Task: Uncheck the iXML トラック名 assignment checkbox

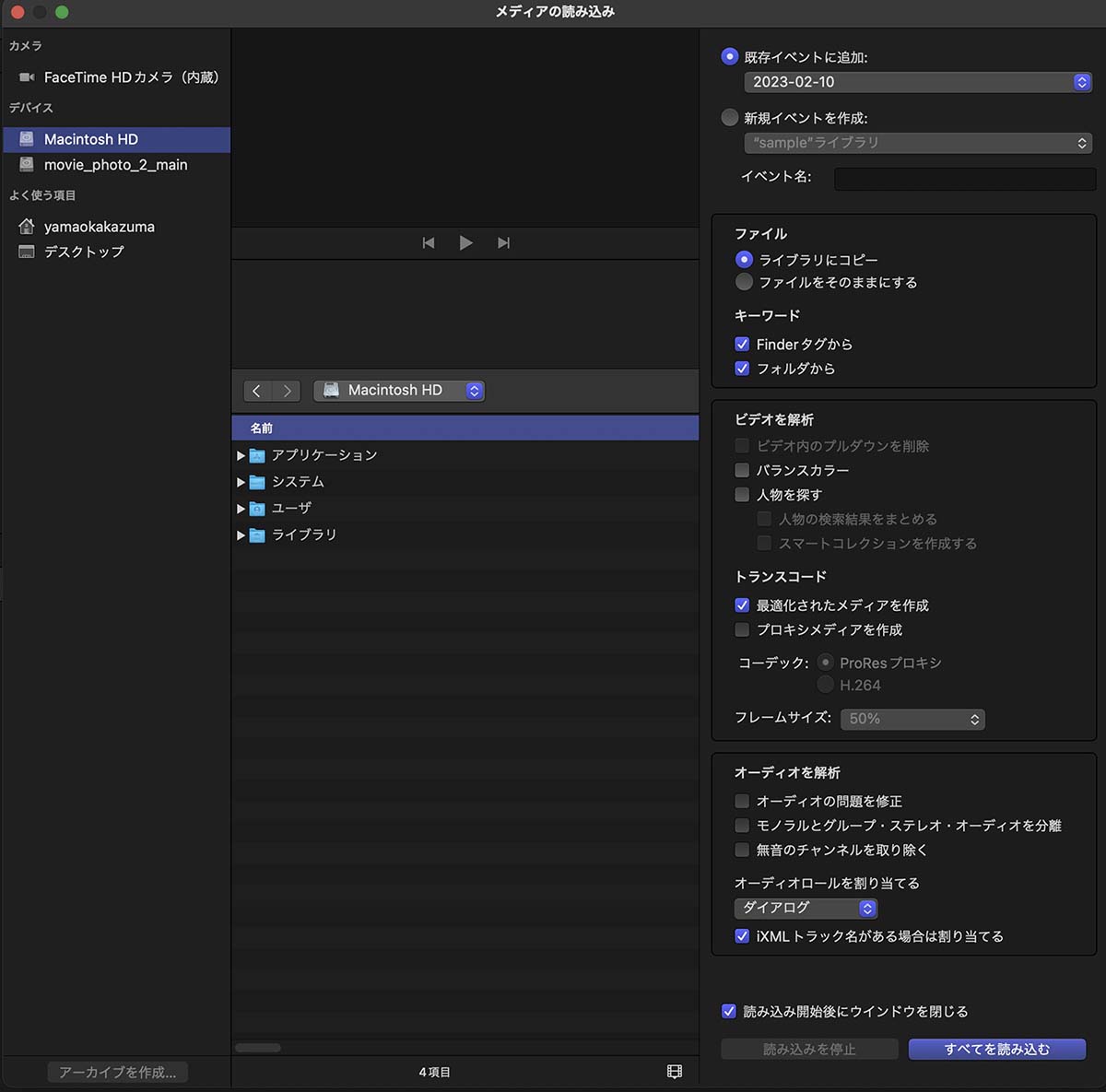Action: point(742,936)
